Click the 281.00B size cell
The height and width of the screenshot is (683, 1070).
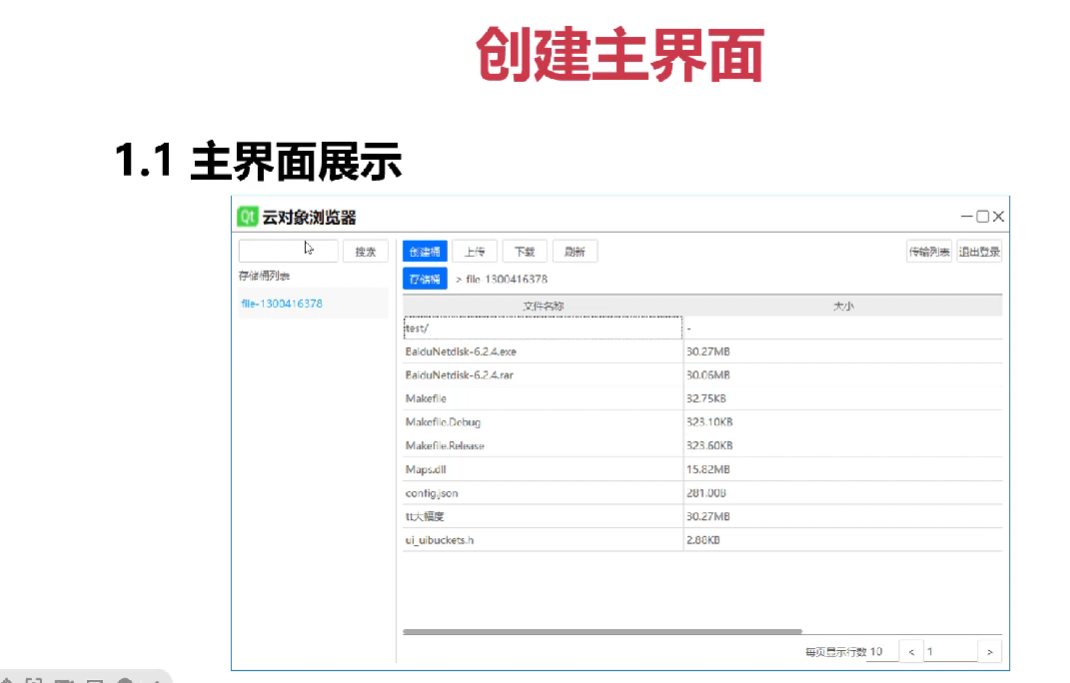coord(843,493)
